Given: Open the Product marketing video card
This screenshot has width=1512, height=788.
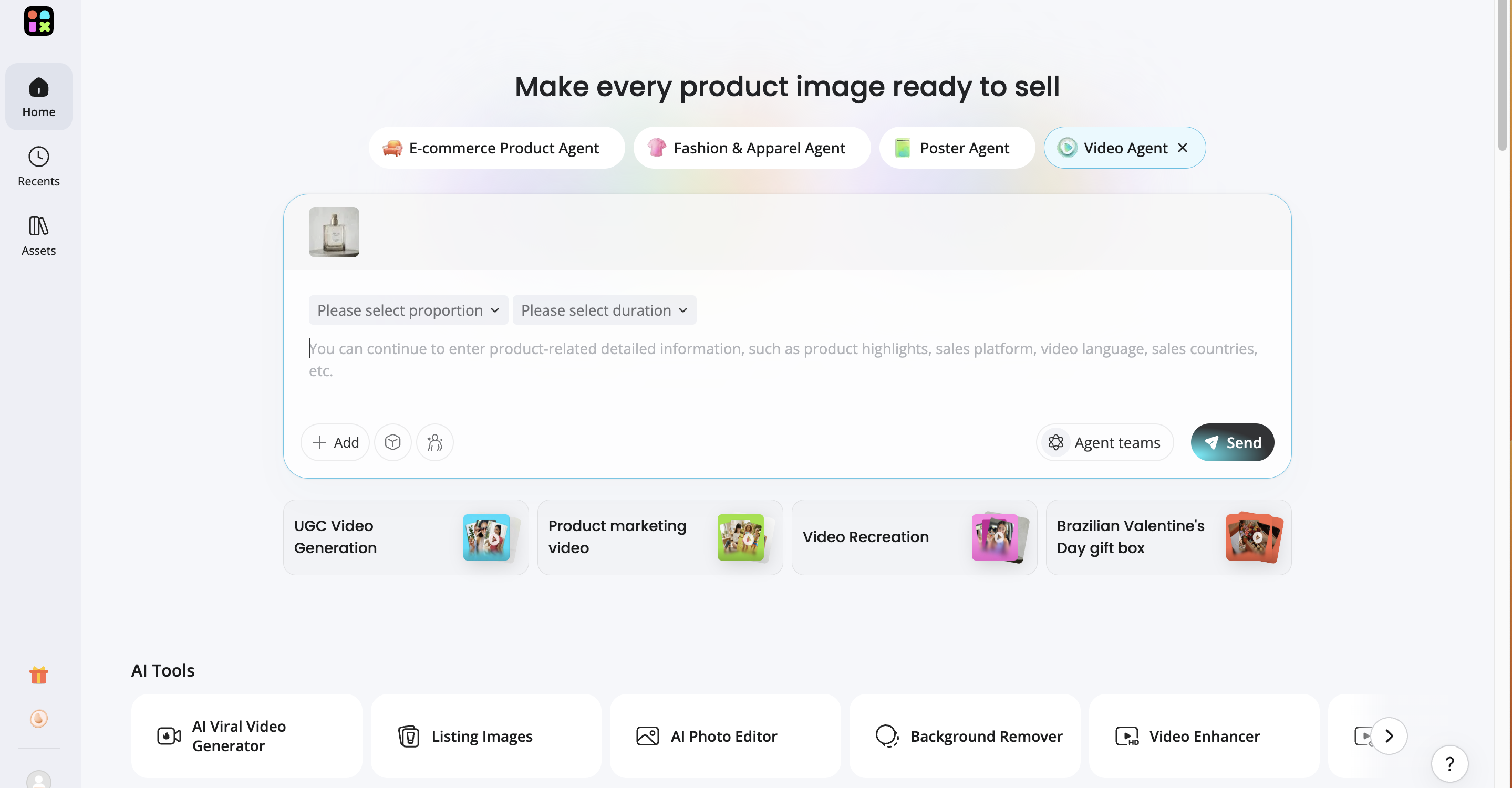Looking at the screenshot, I should tap(660, 537).
